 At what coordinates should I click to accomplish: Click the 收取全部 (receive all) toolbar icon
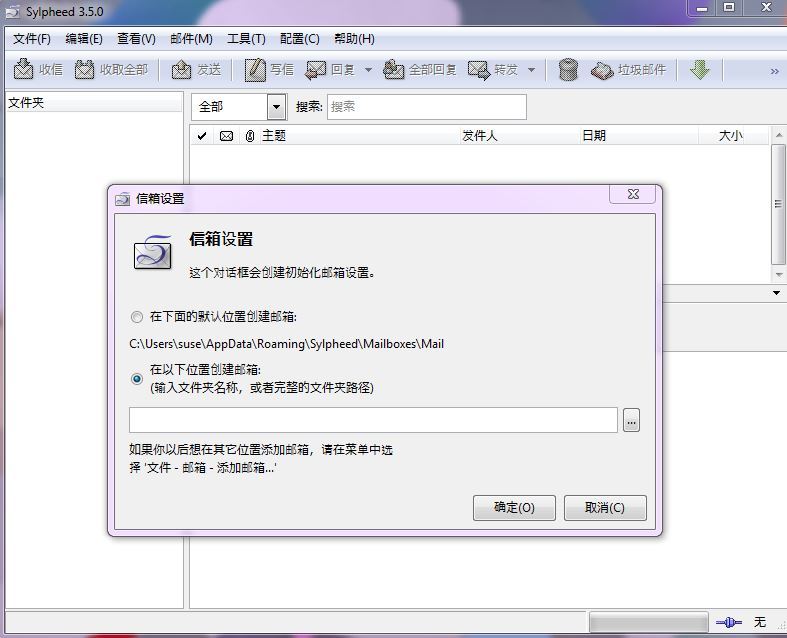pos(84,69)
